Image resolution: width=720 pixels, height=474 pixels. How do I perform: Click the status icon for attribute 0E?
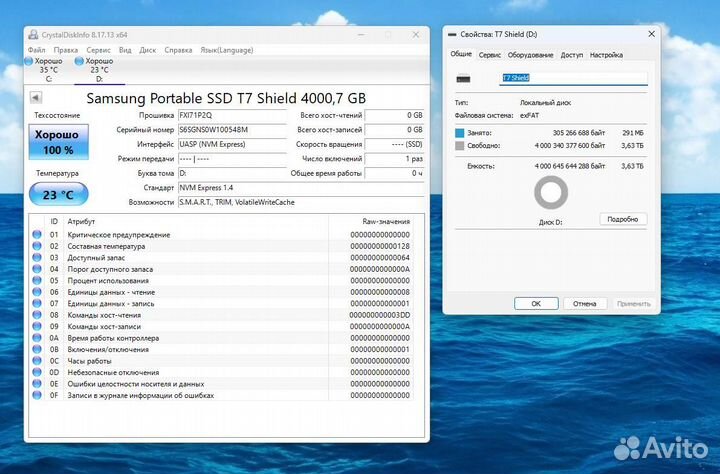pyautogui.click(x=37, y=384)
